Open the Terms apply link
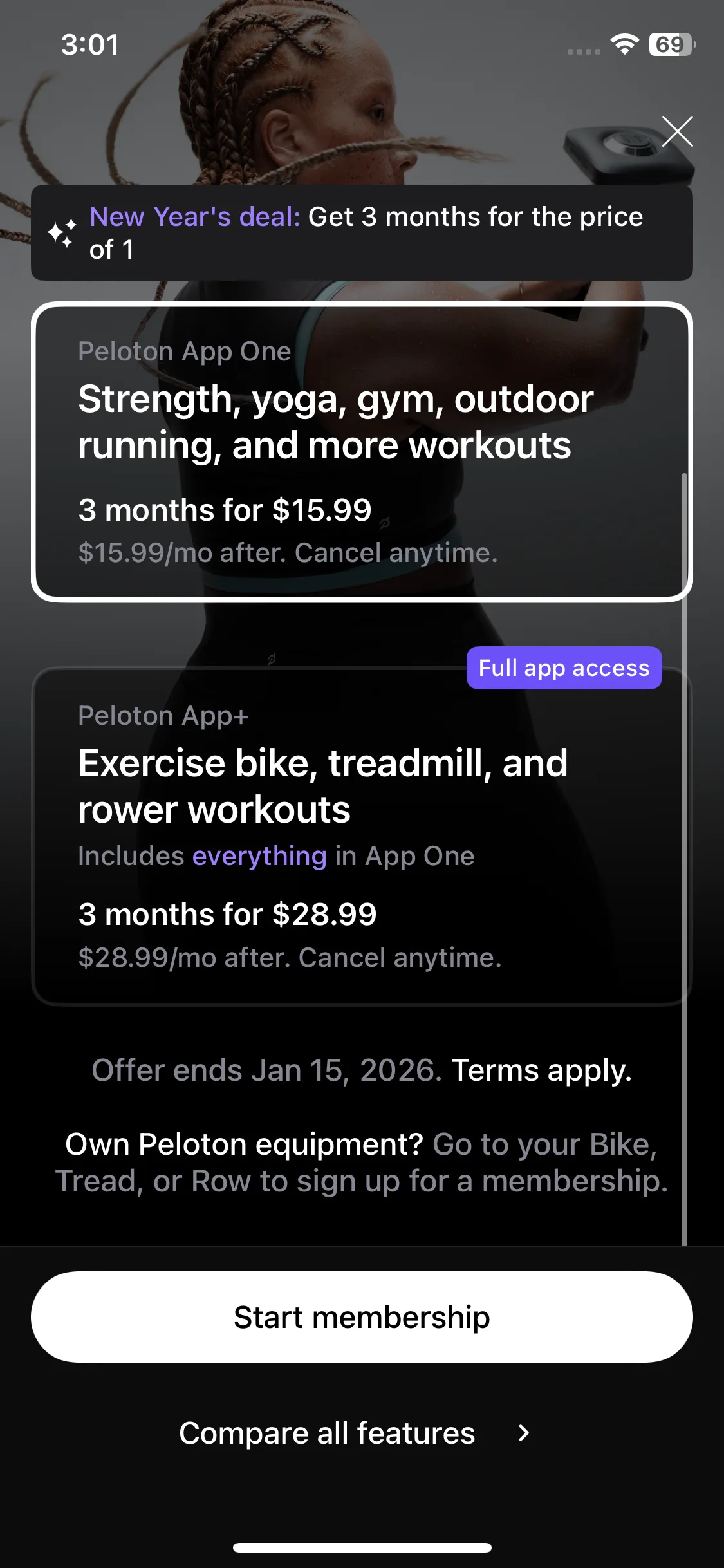724x1568 pixels. pyautogui.click(x=541, y=1070)
